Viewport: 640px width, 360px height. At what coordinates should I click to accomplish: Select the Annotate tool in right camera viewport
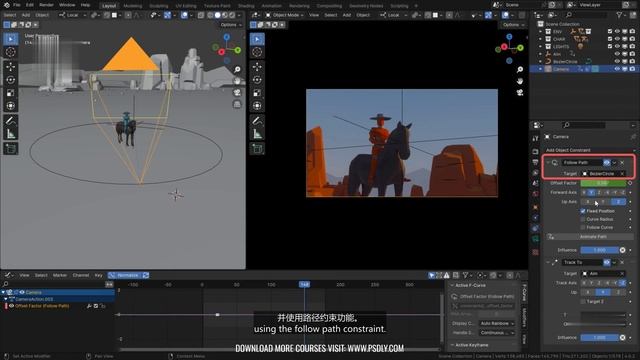pos(257,120)
